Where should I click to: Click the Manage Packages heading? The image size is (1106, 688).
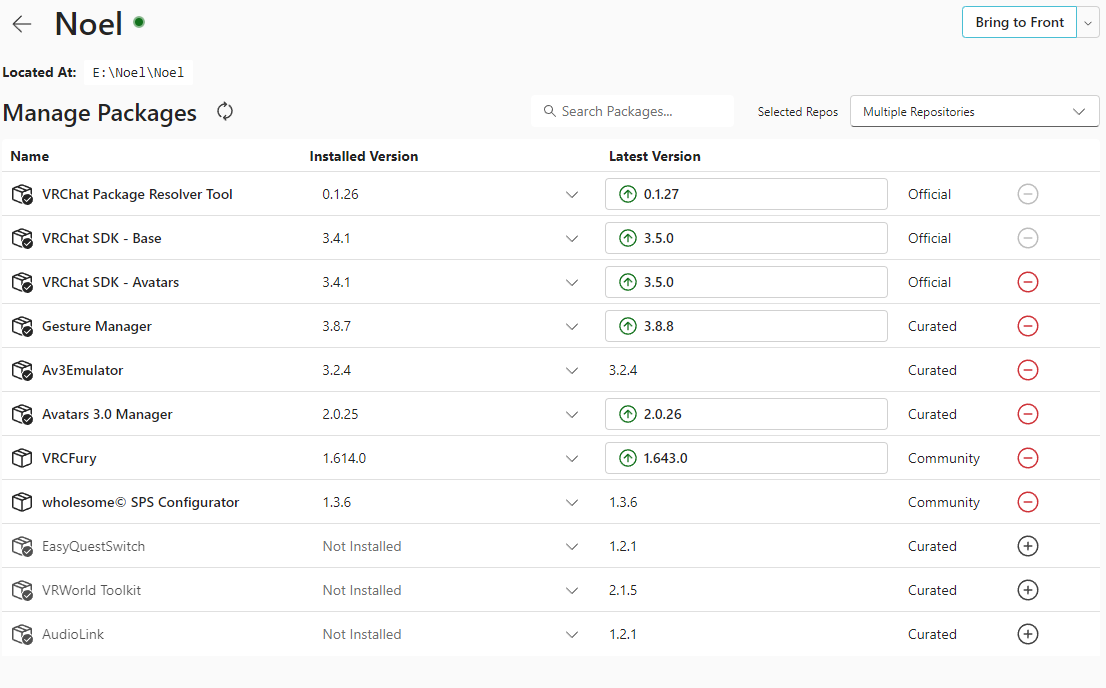[x=99, y=113]
